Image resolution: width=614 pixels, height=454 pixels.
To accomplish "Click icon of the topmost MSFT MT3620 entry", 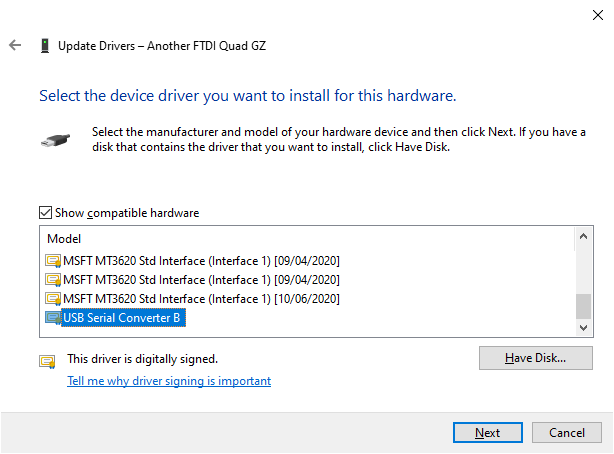I will [x=53, y=260].
